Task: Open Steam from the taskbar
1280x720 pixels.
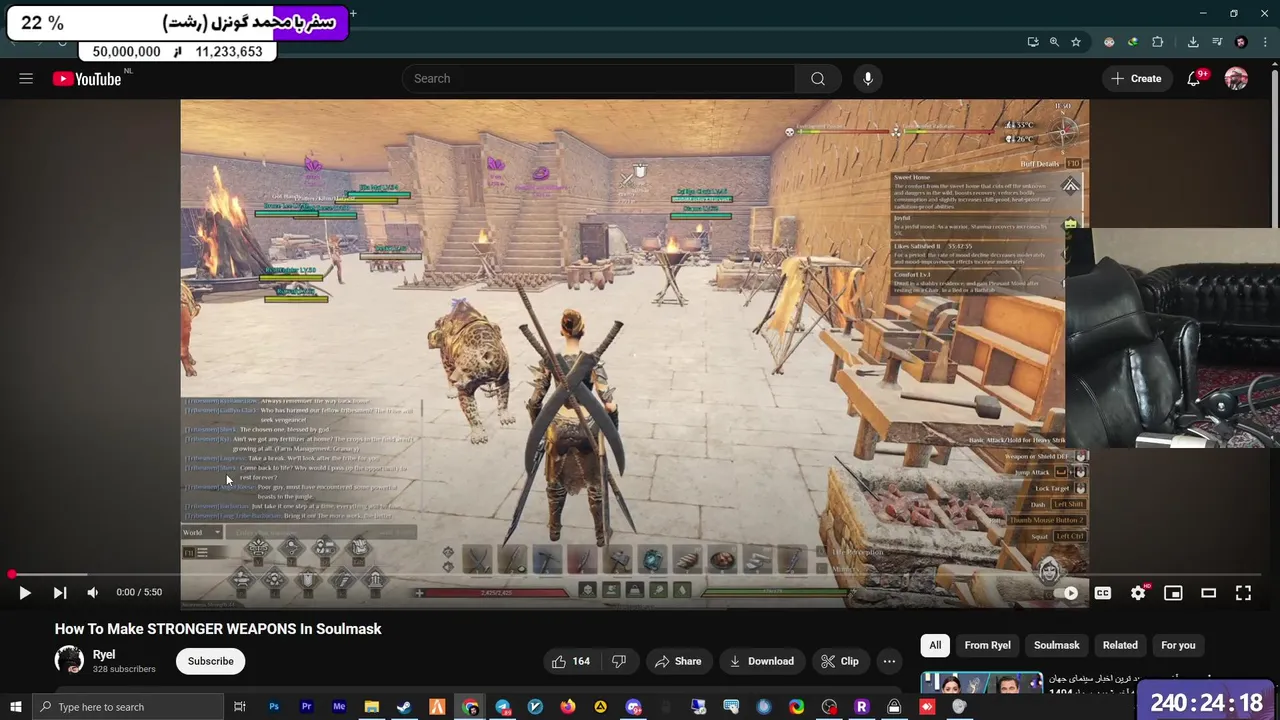Action: click(x=404, y=707)
